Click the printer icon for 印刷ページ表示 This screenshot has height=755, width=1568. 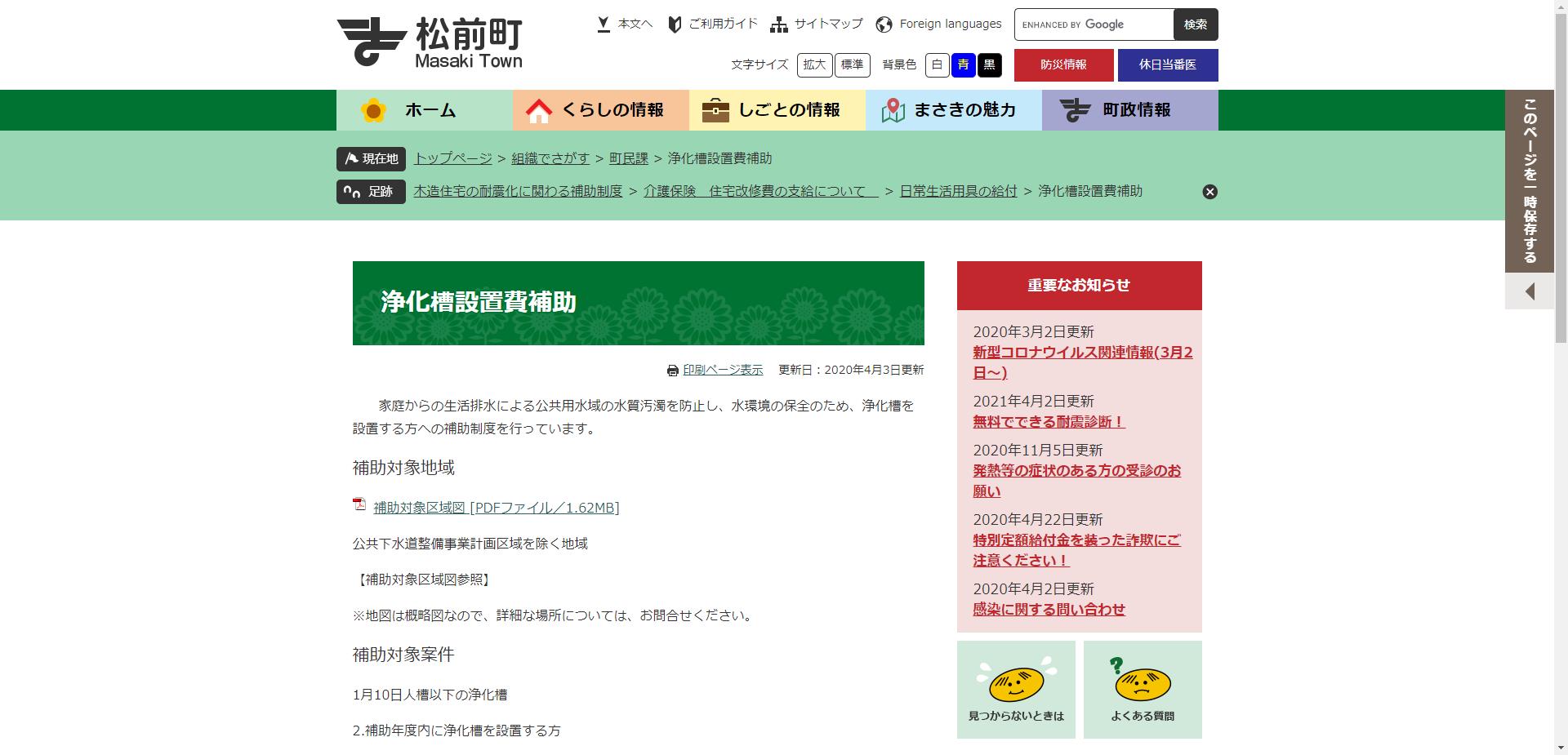click(671, 370)
